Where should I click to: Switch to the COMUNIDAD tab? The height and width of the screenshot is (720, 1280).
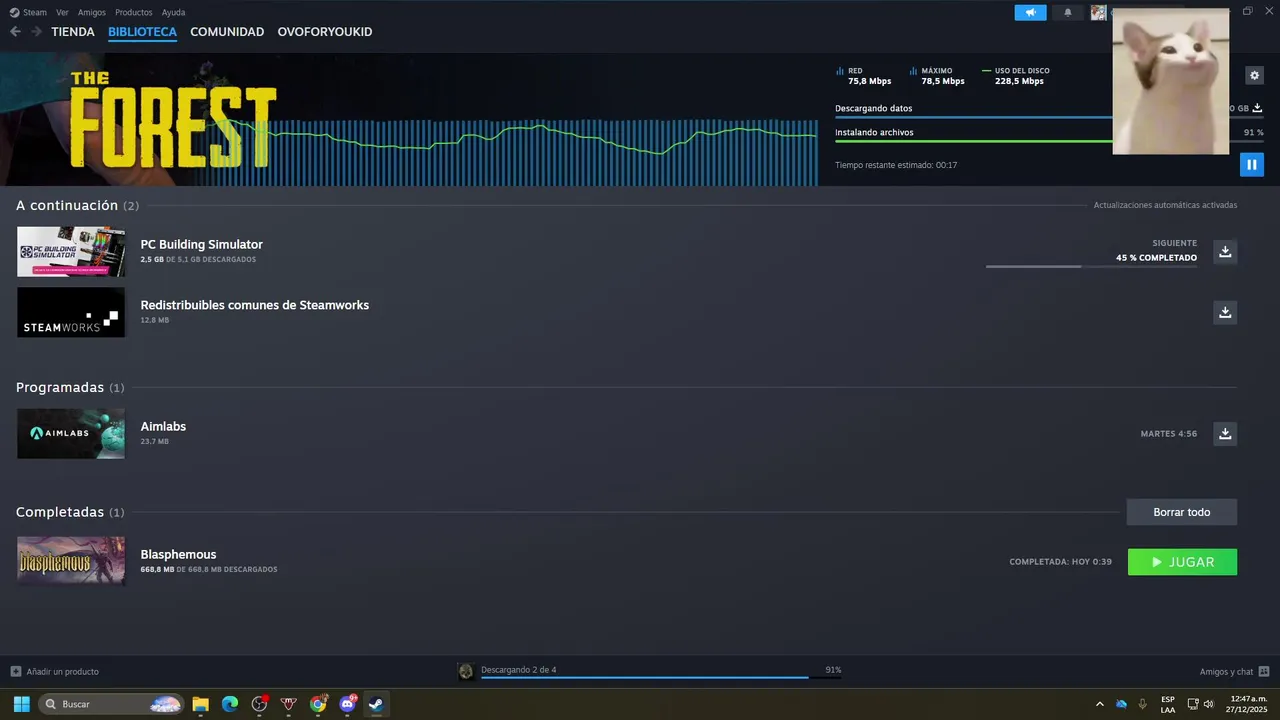coord(227,32)
